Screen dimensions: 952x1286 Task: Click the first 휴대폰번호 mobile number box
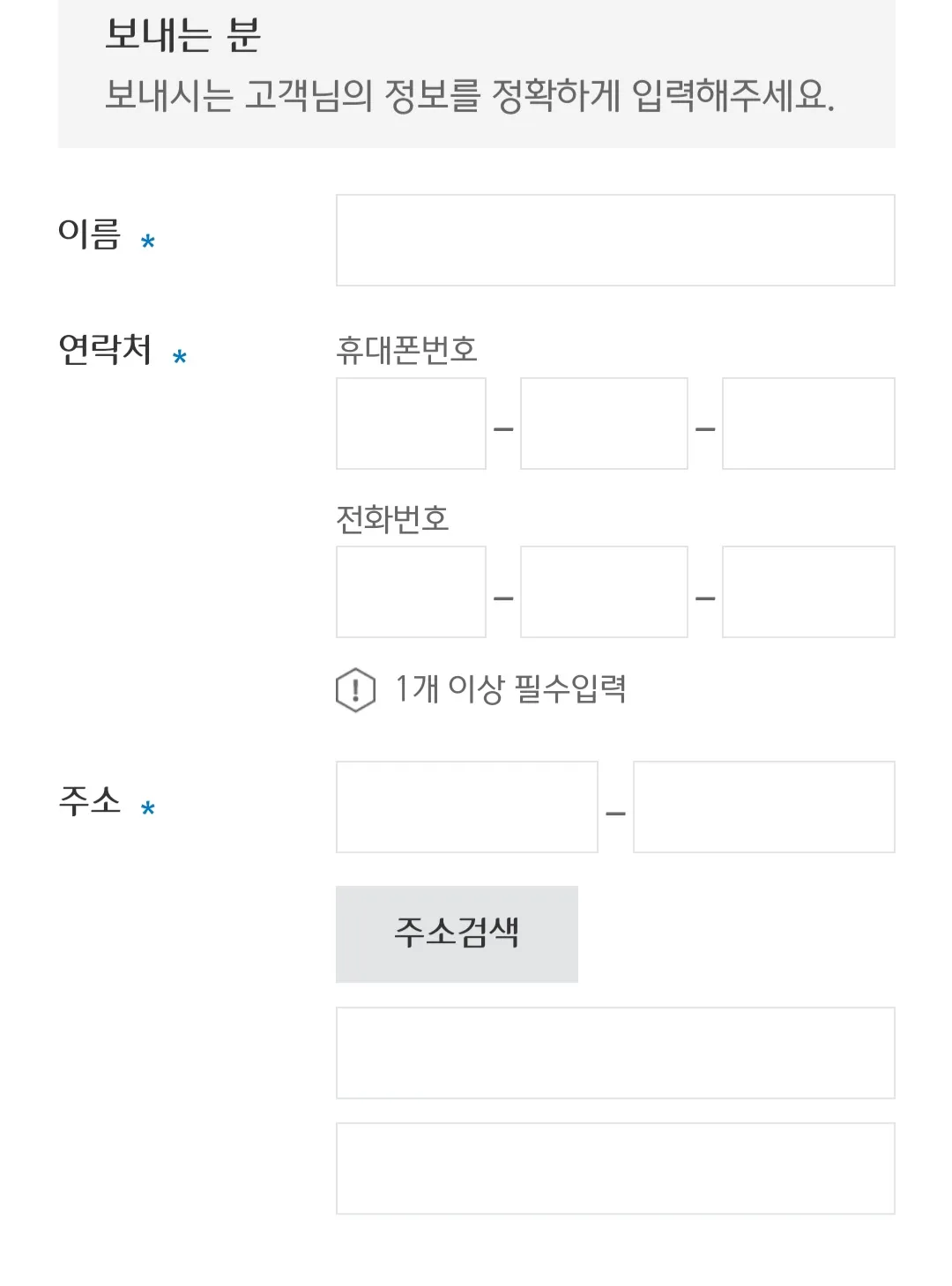click(x=411, y=423)
